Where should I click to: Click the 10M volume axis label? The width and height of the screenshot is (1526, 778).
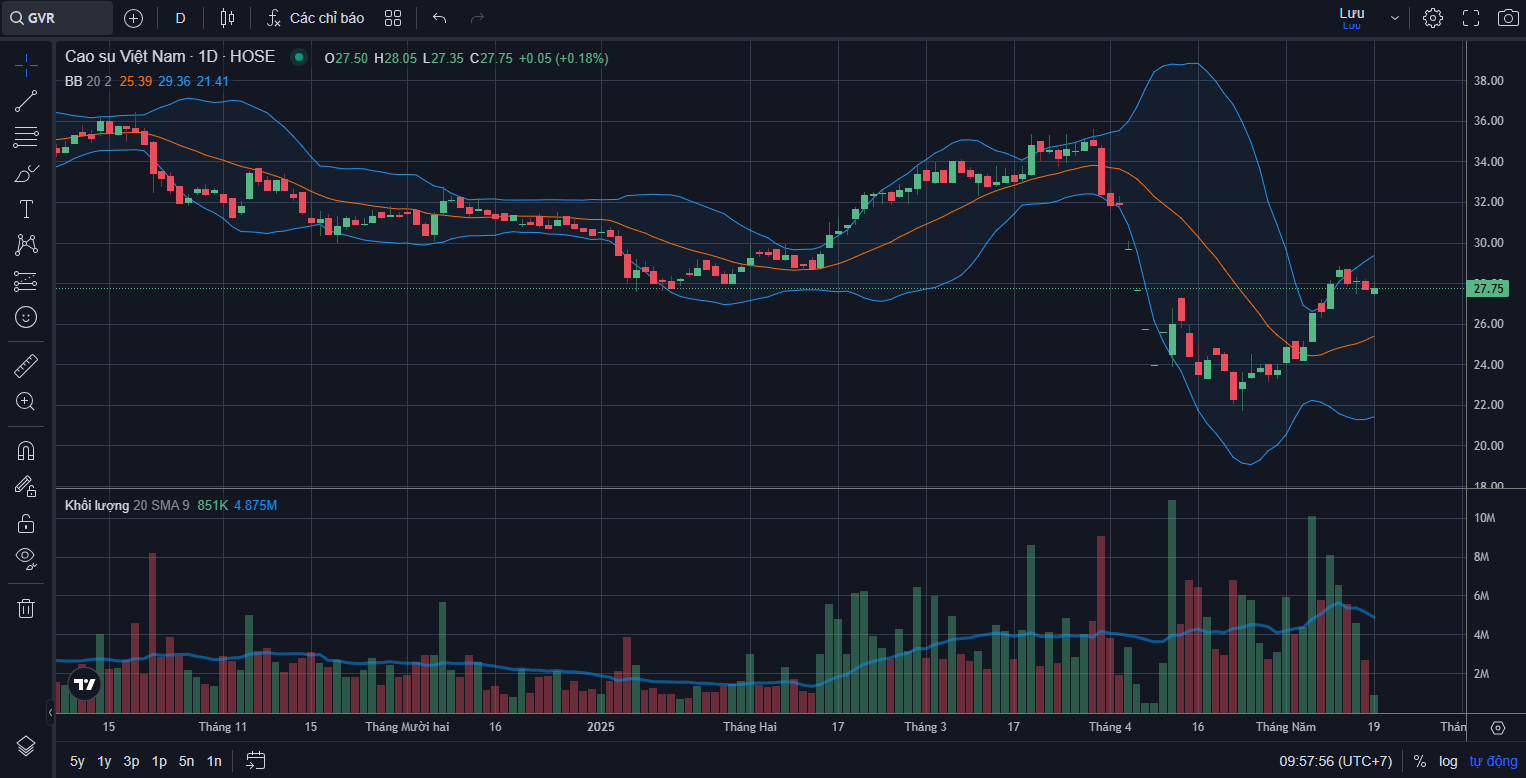(x=1485, y=518)
